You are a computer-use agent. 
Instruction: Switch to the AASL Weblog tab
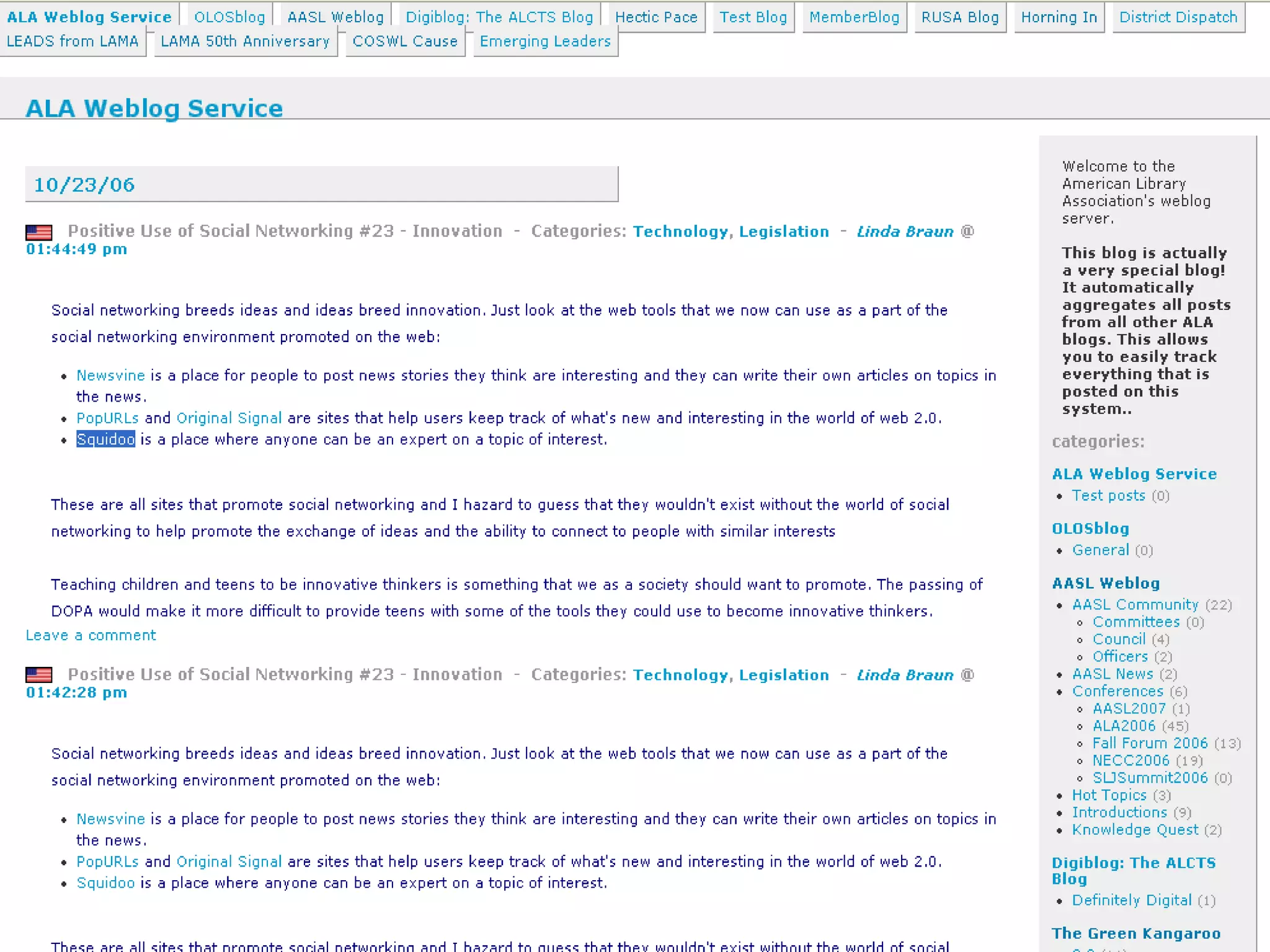point(335,17)
